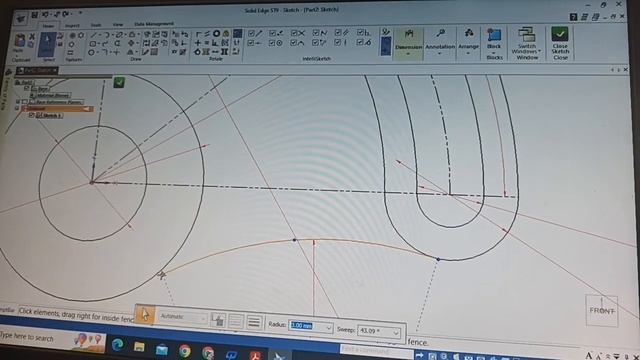640x360 pixels.
Task: Click the Undo icon in quick access toolbar
Action: (x=46, y=15)
